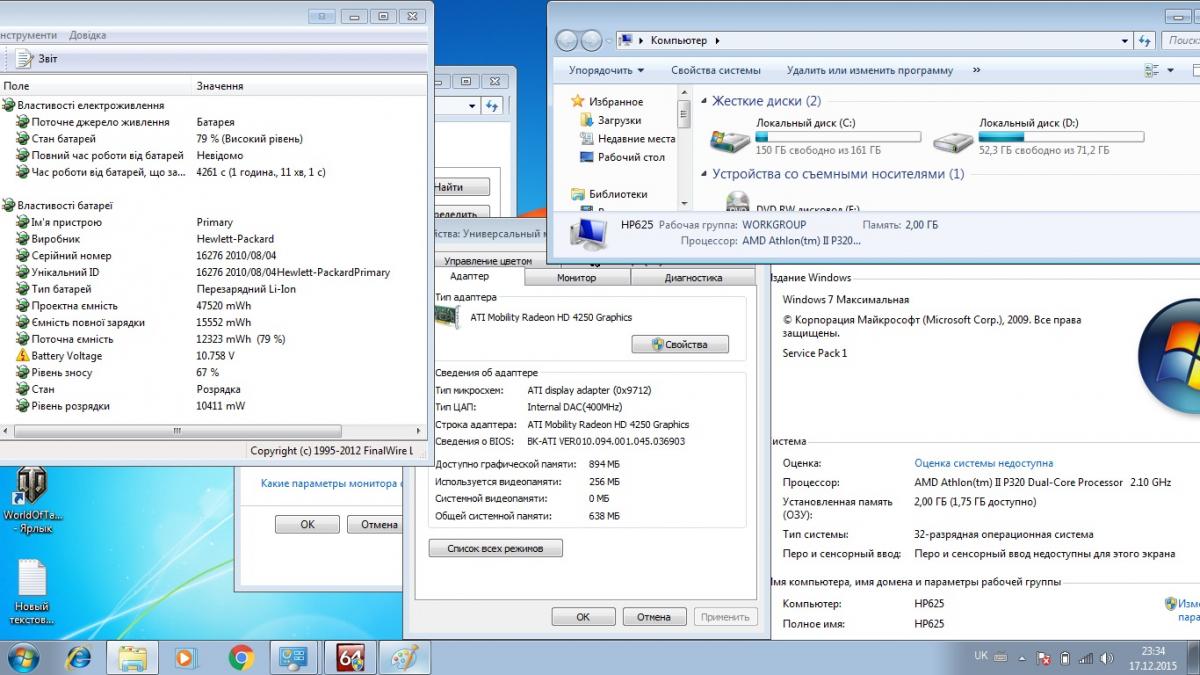This screenshot has width=1200, height=675.
Task: Open the Windows Start menu
Action: (22, 657)
